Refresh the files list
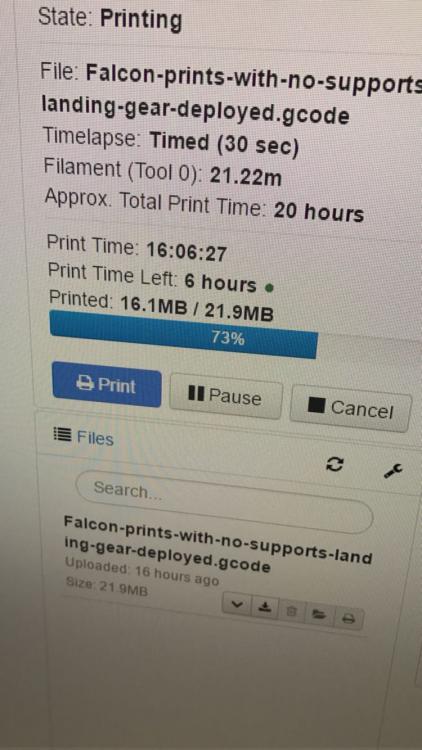This screenshot has width=422, height=750. pos(334,464)
